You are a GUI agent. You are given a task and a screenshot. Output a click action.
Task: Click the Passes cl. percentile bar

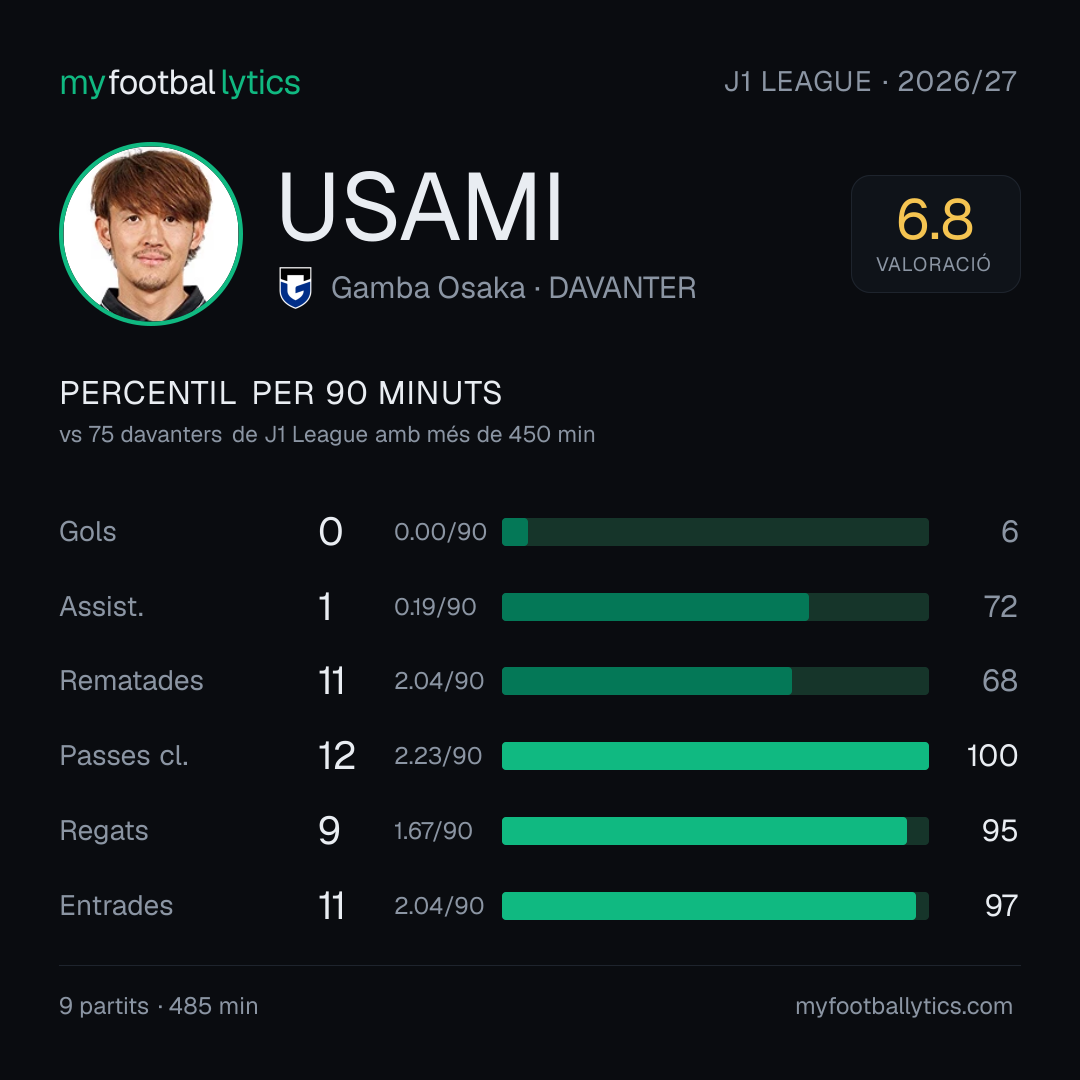point(715,756)
